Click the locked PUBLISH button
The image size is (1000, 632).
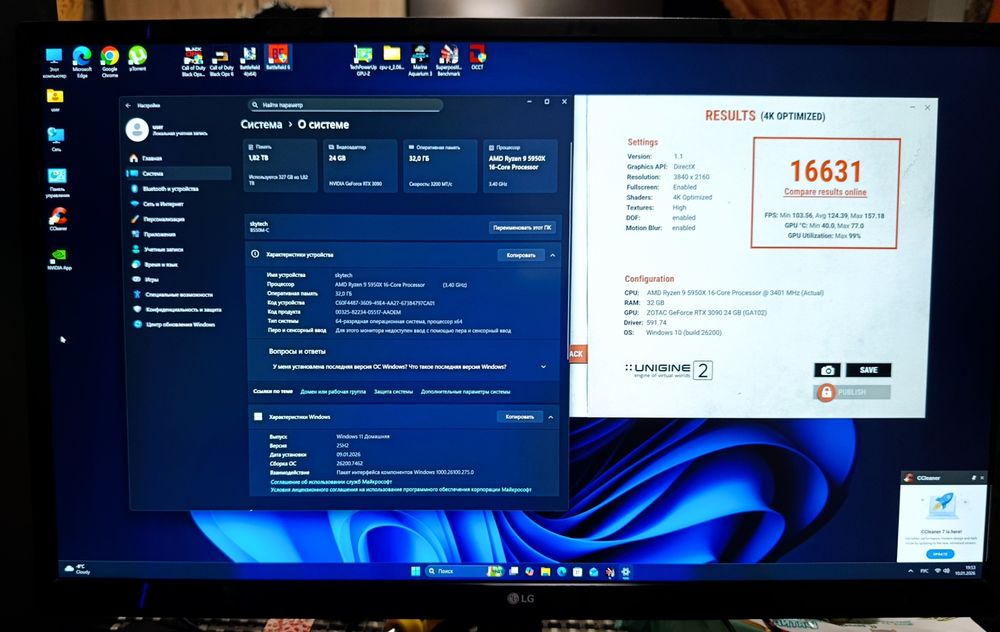[852, 392]
